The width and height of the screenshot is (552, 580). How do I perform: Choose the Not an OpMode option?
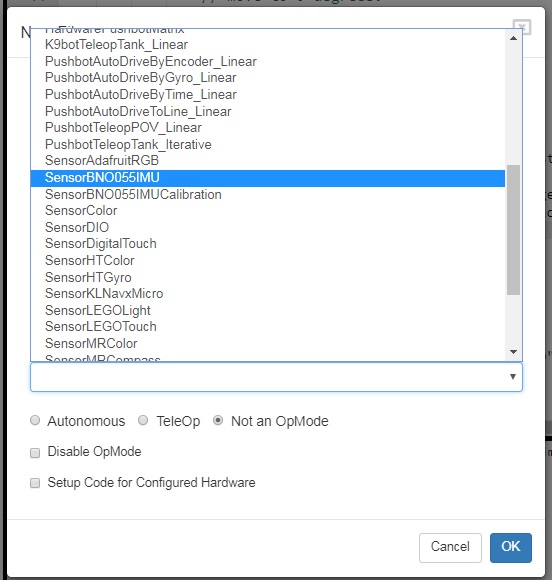coord(218,420)
